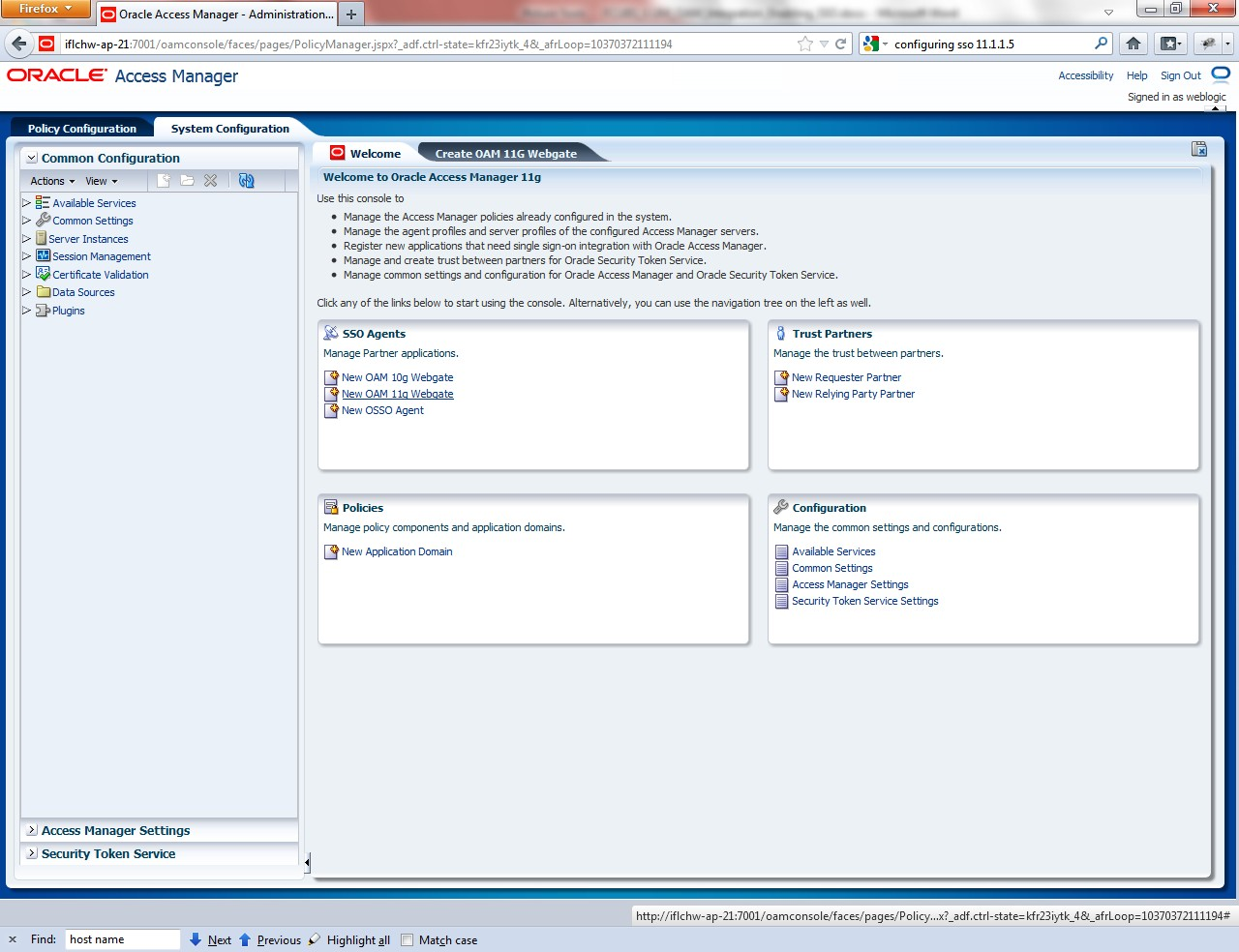Viewport: 1239px width, 952px height.
Task: Click the search box containing configuring sso
Action: click(987, 44)
